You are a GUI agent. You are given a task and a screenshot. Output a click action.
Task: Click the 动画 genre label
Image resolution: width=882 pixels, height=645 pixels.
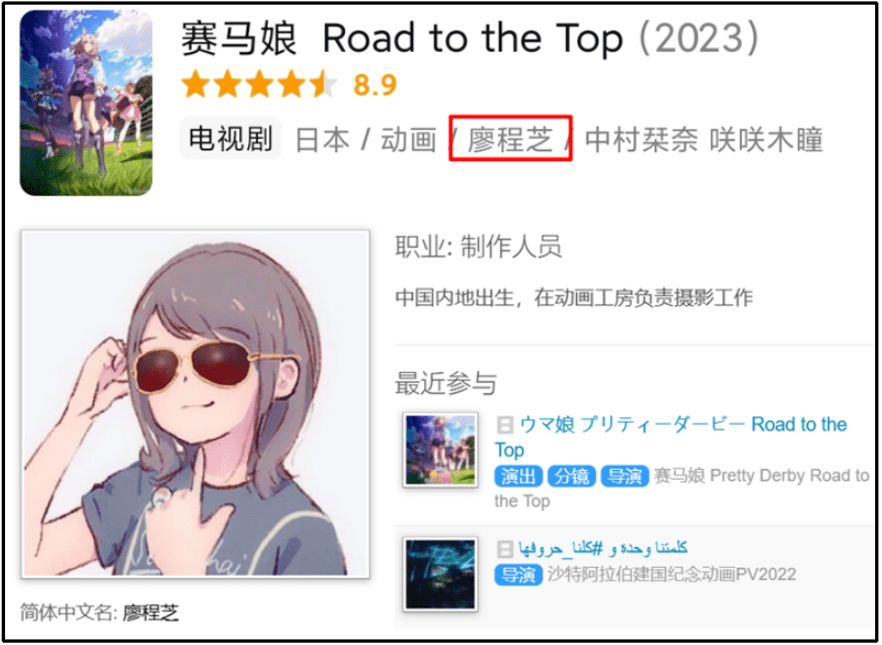click(409, 139)
